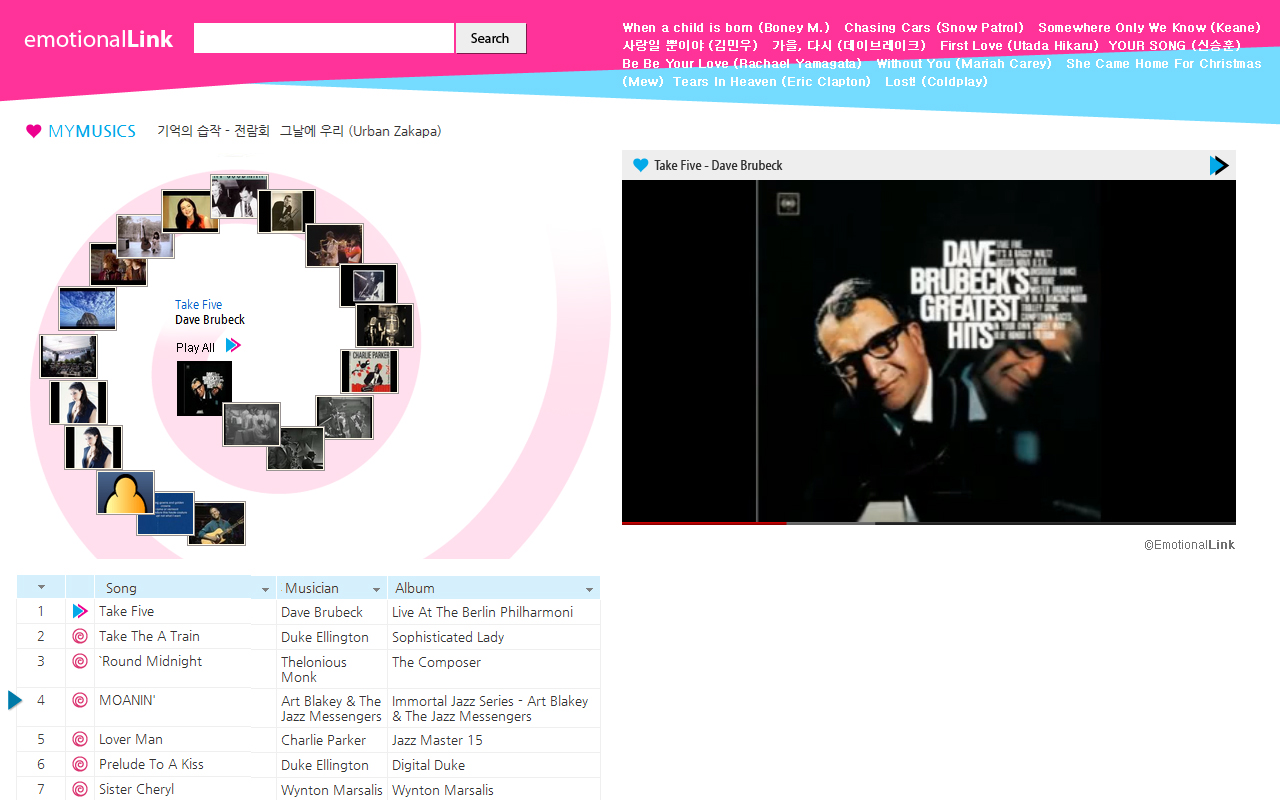Select the blue cloudy sky thumbnail

click(x=87, y=309)
